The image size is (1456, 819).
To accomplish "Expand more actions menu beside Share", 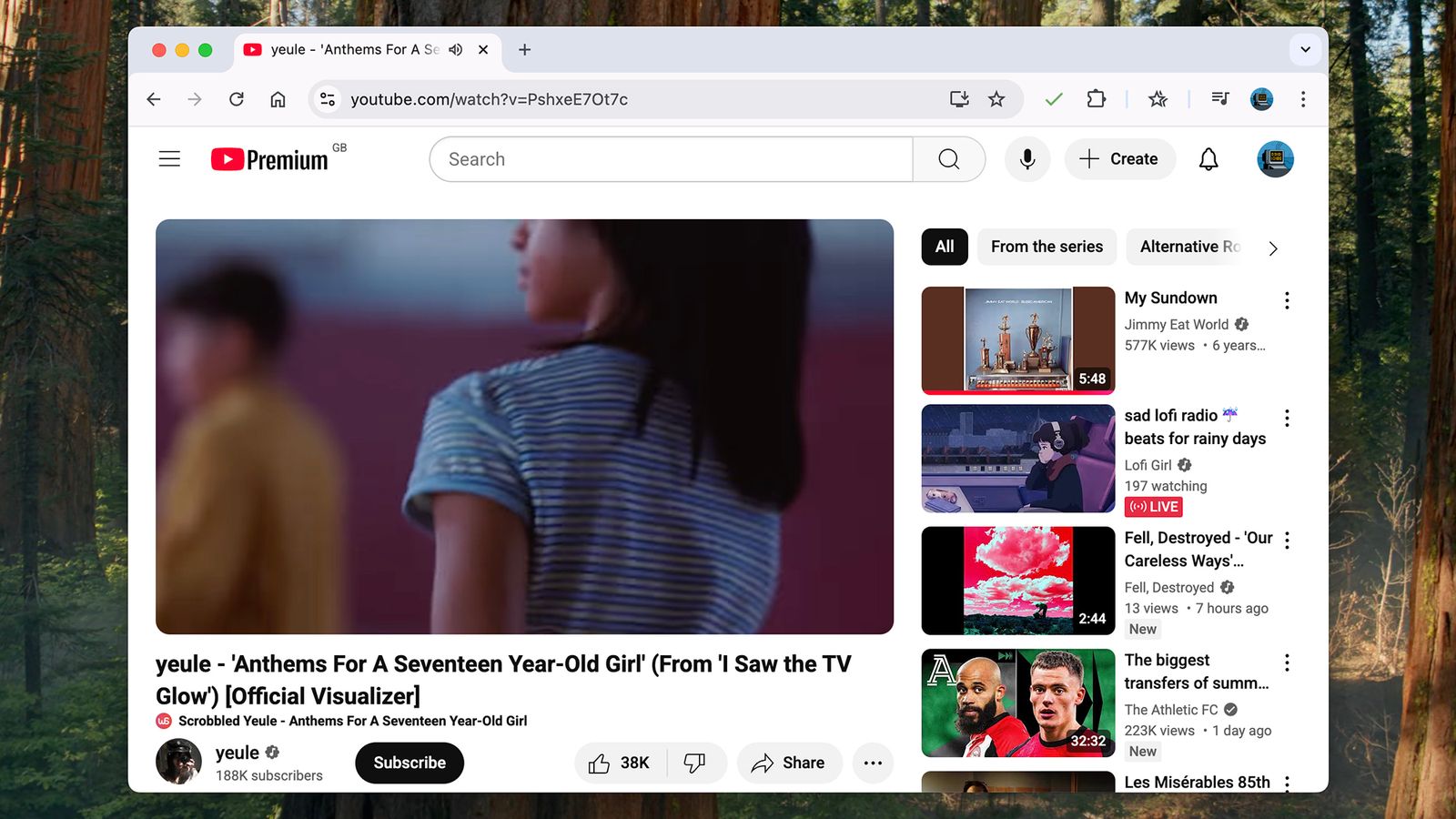I will pos(873,763).
